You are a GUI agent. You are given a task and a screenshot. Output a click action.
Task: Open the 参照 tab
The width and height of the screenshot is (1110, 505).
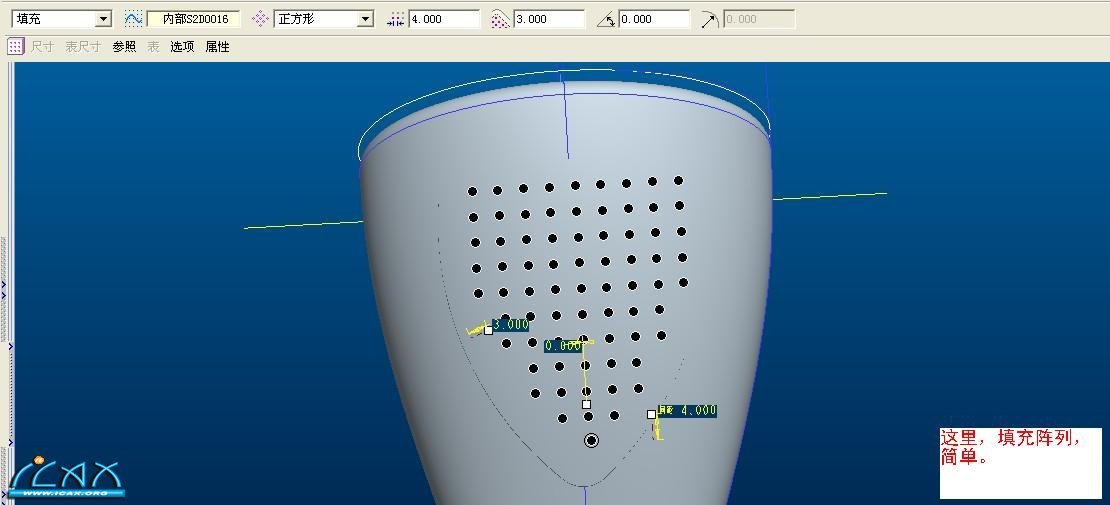point(124,47)
